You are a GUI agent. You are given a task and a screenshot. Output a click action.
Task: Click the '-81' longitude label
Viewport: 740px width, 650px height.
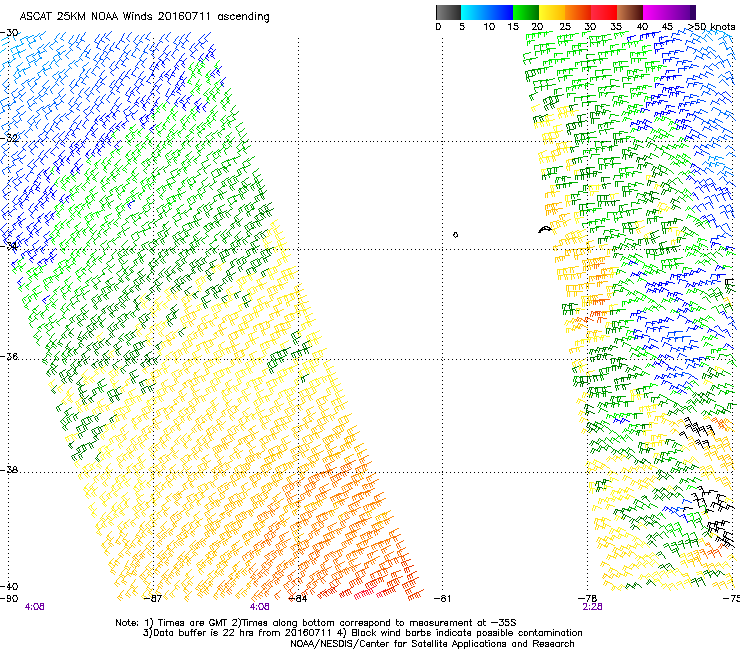click(x=442, y=599)
